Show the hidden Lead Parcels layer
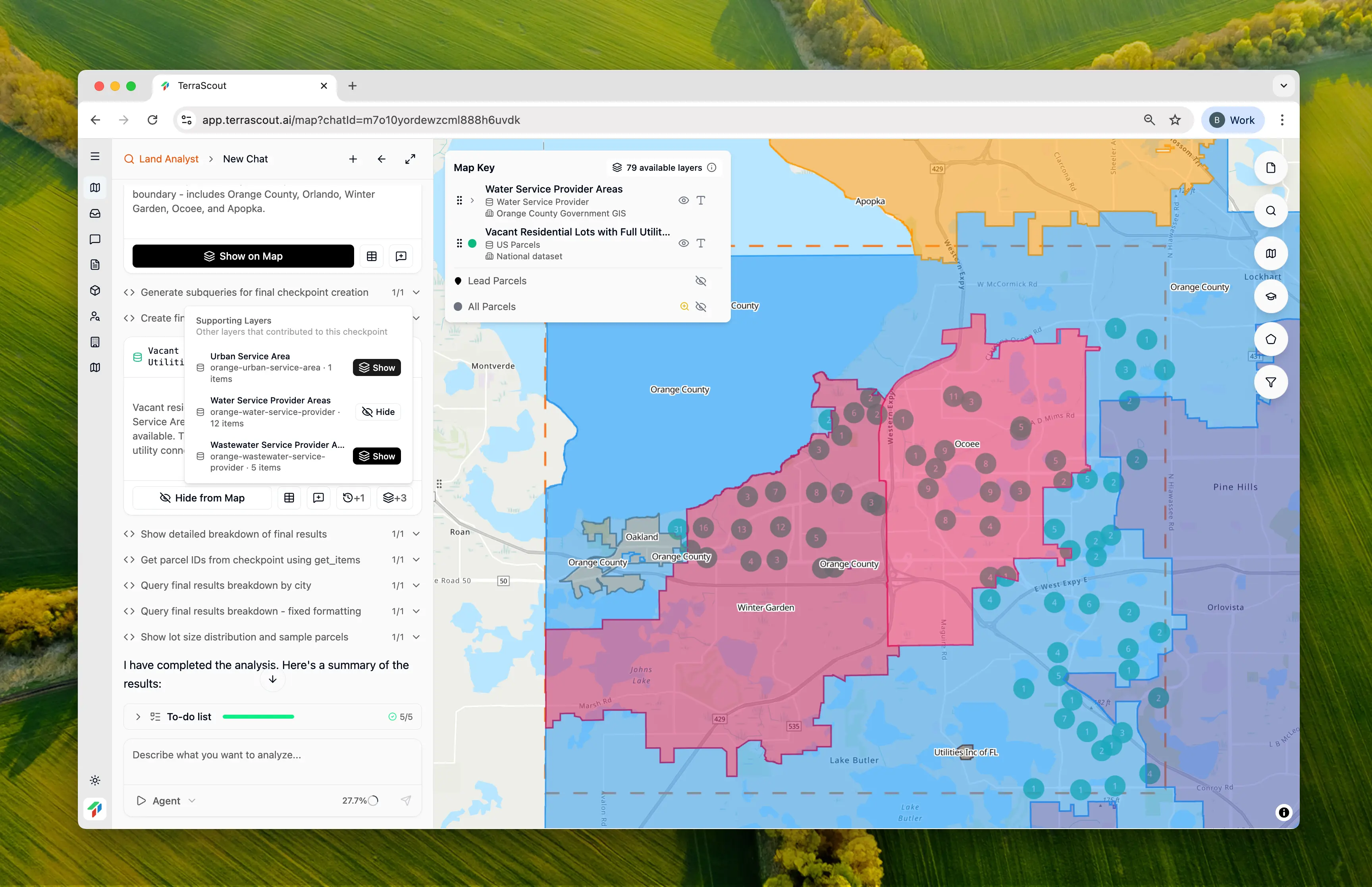 700,281
